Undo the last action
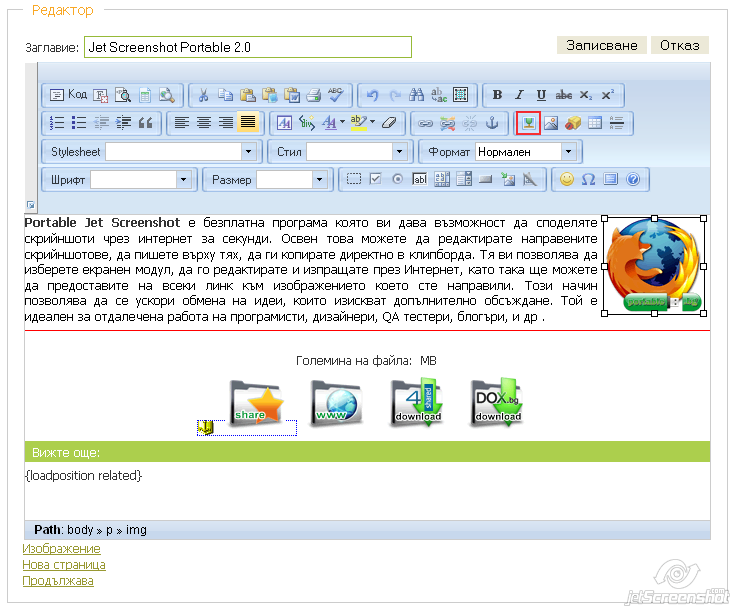Image resolution: width=735 pixels, height=611 pixels. [372, 95]
